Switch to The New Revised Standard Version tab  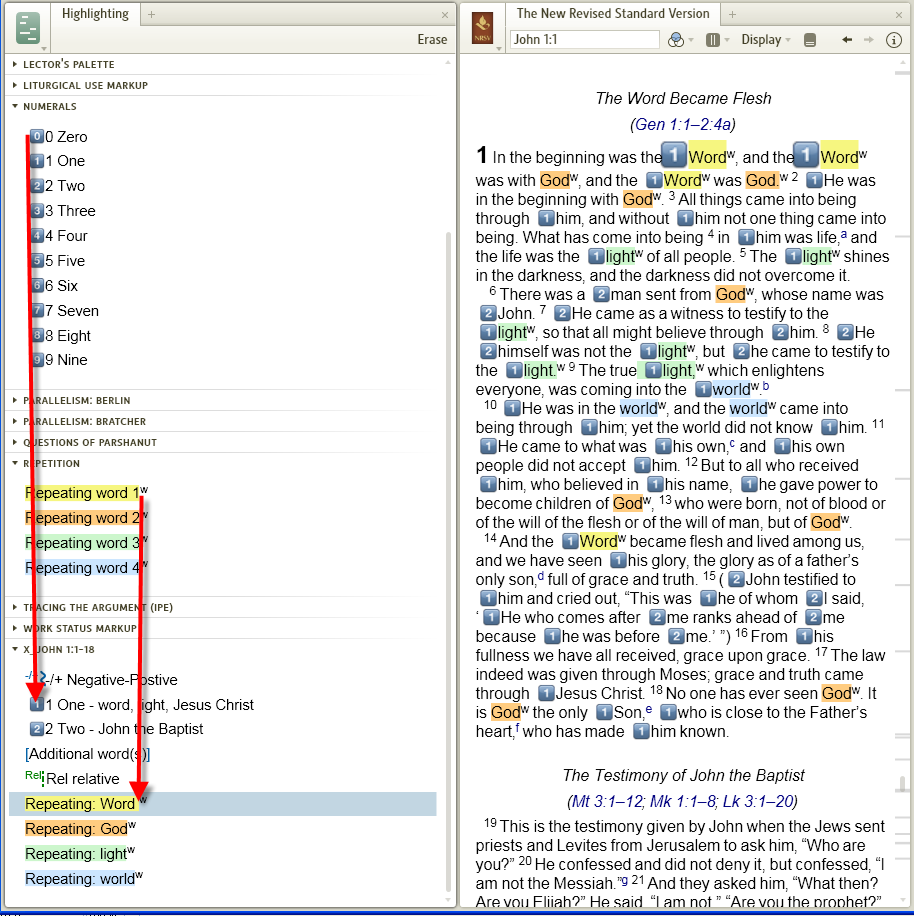(613, 14)
